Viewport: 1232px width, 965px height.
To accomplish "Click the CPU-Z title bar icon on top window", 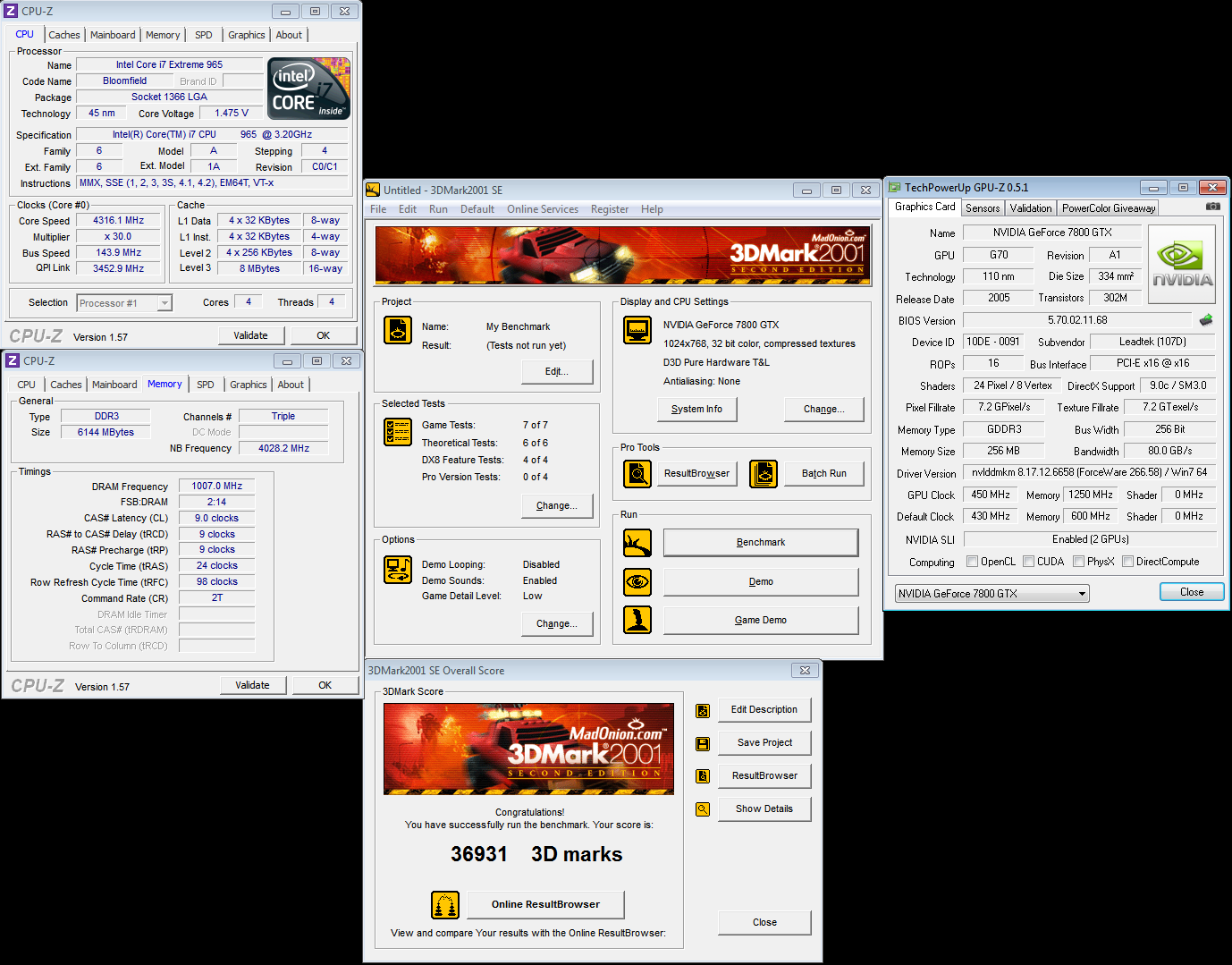I will 12,11.
